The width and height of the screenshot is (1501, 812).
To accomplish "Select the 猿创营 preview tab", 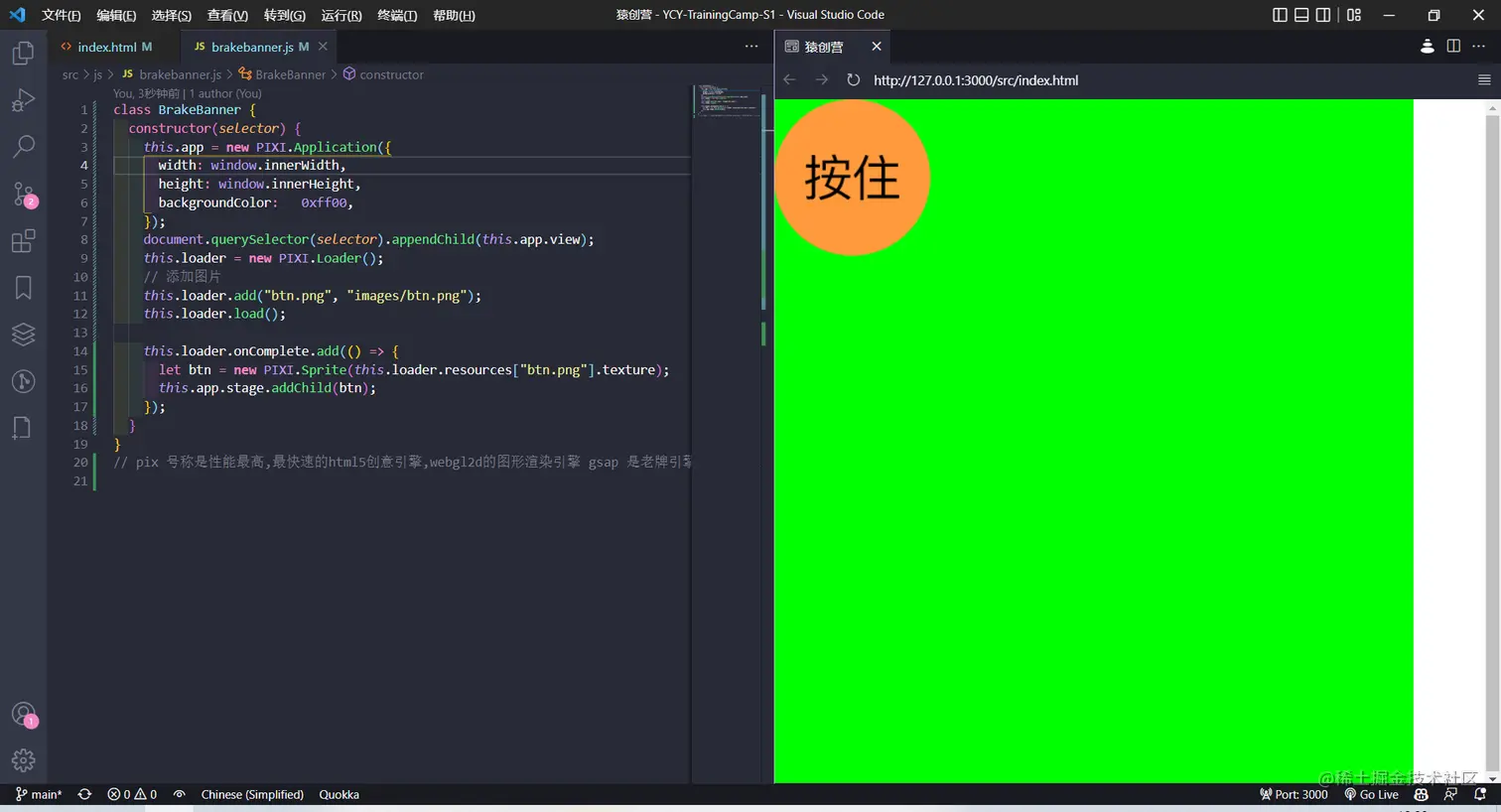I will (x=832, y=47).
